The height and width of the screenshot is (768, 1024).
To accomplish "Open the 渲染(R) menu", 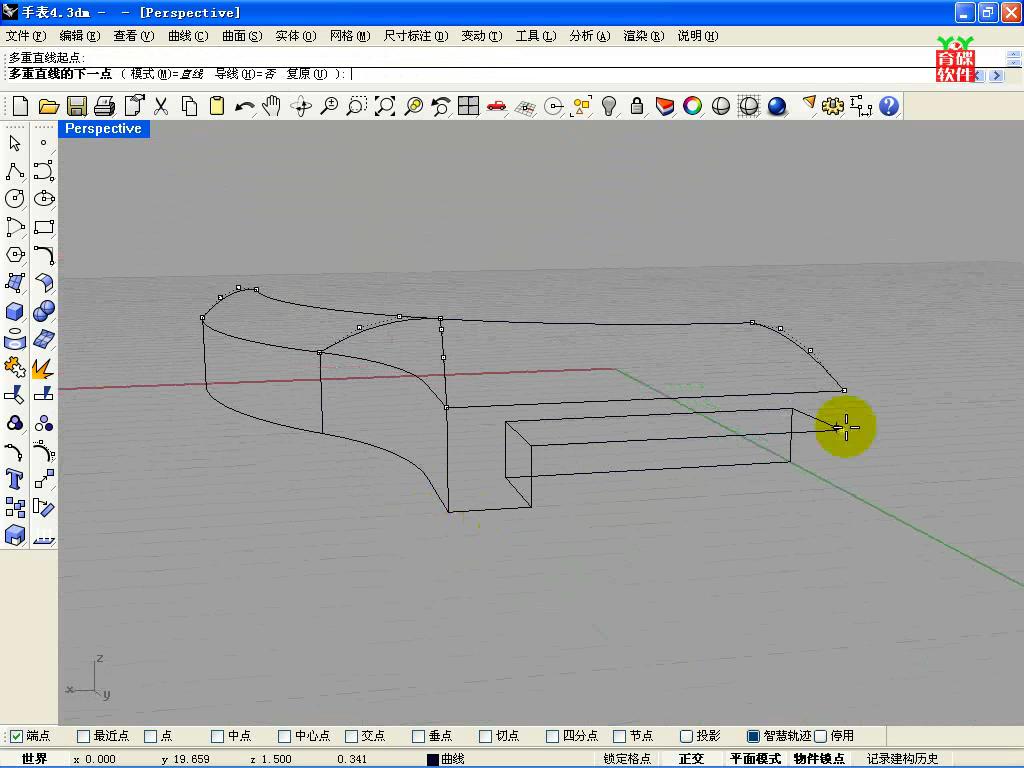I will point(643,36).
